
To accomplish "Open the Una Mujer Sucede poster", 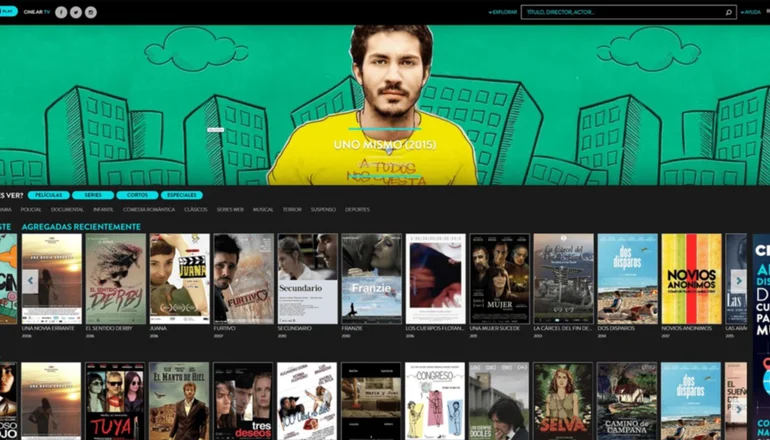I will pyautogui.click(x=499, y=278).
